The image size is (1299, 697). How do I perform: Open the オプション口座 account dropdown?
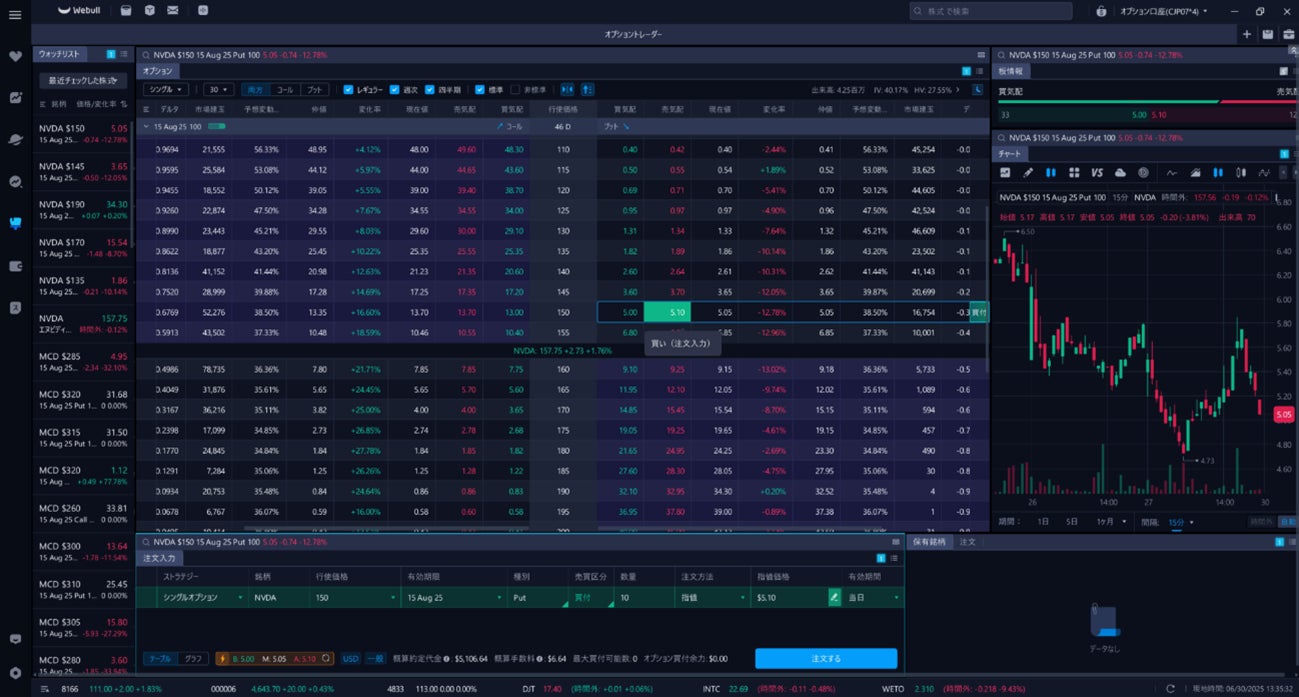point(1164,11)
